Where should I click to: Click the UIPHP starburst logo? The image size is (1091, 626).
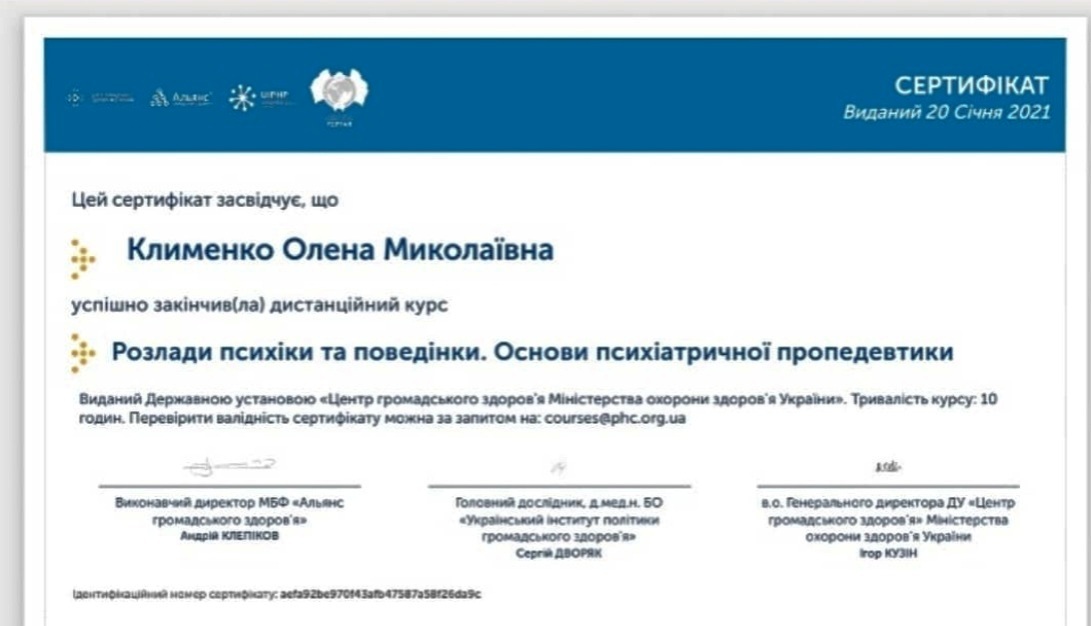coord(258,97)
